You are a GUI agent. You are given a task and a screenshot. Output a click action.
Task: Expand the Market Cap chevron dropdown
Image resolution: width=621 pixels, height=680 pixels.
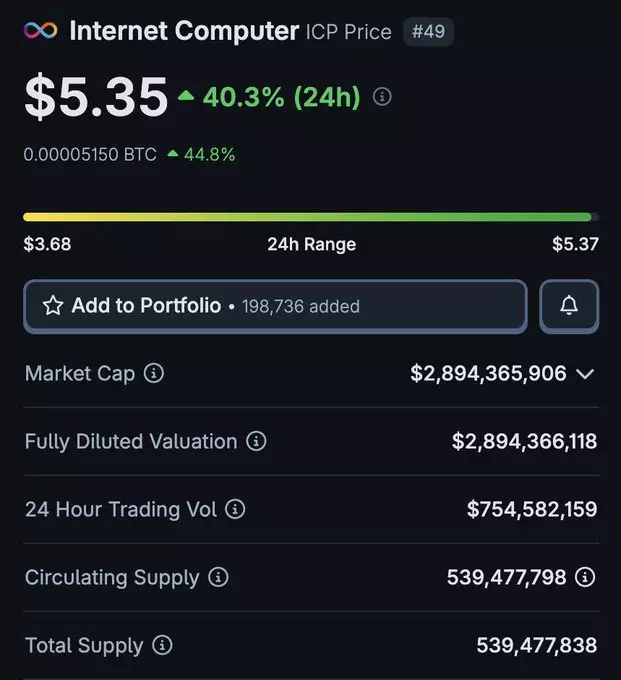586,374
